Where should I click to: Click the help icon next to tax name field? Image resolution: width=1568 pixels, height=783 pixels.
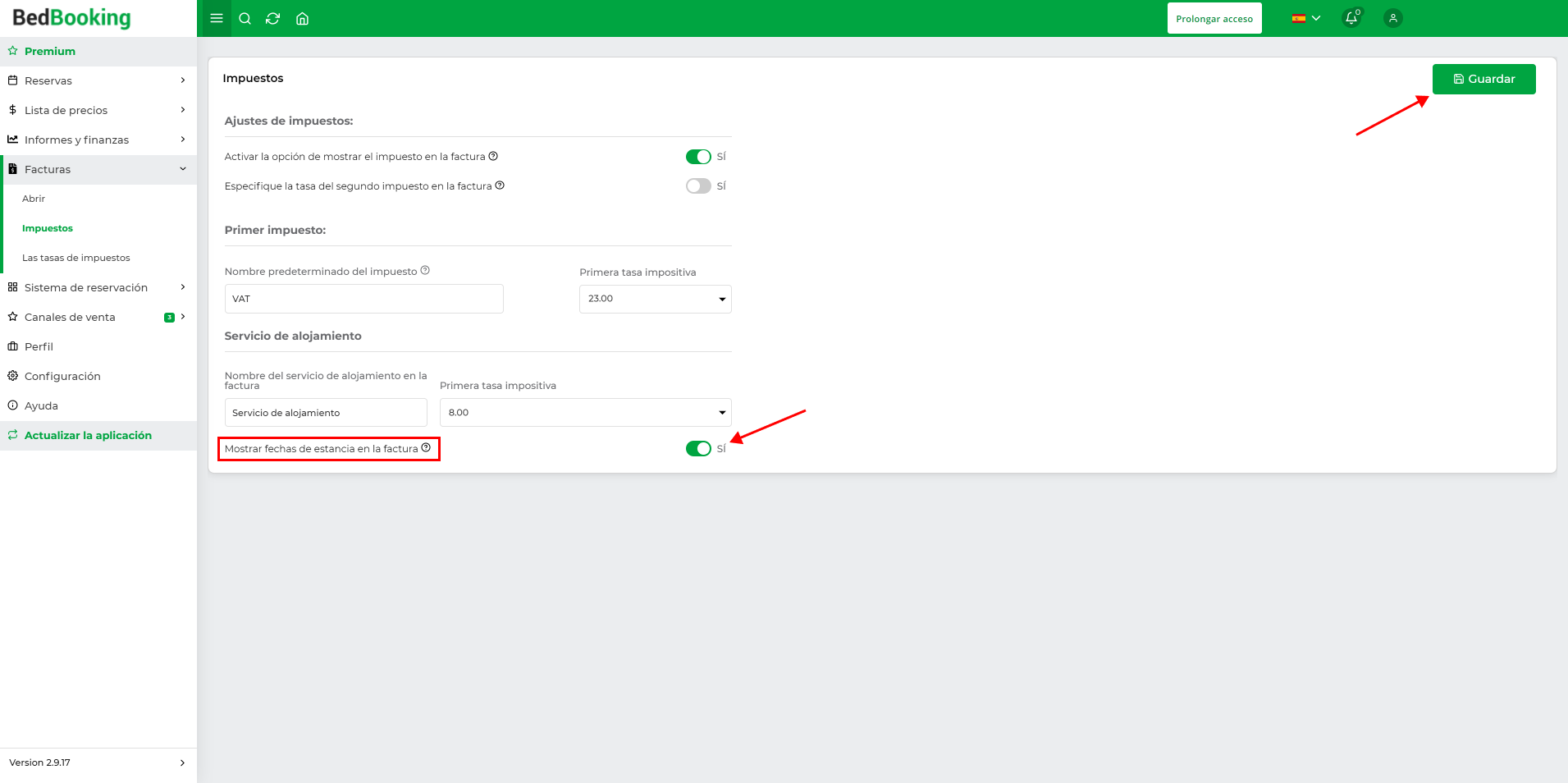coord(425,269)
